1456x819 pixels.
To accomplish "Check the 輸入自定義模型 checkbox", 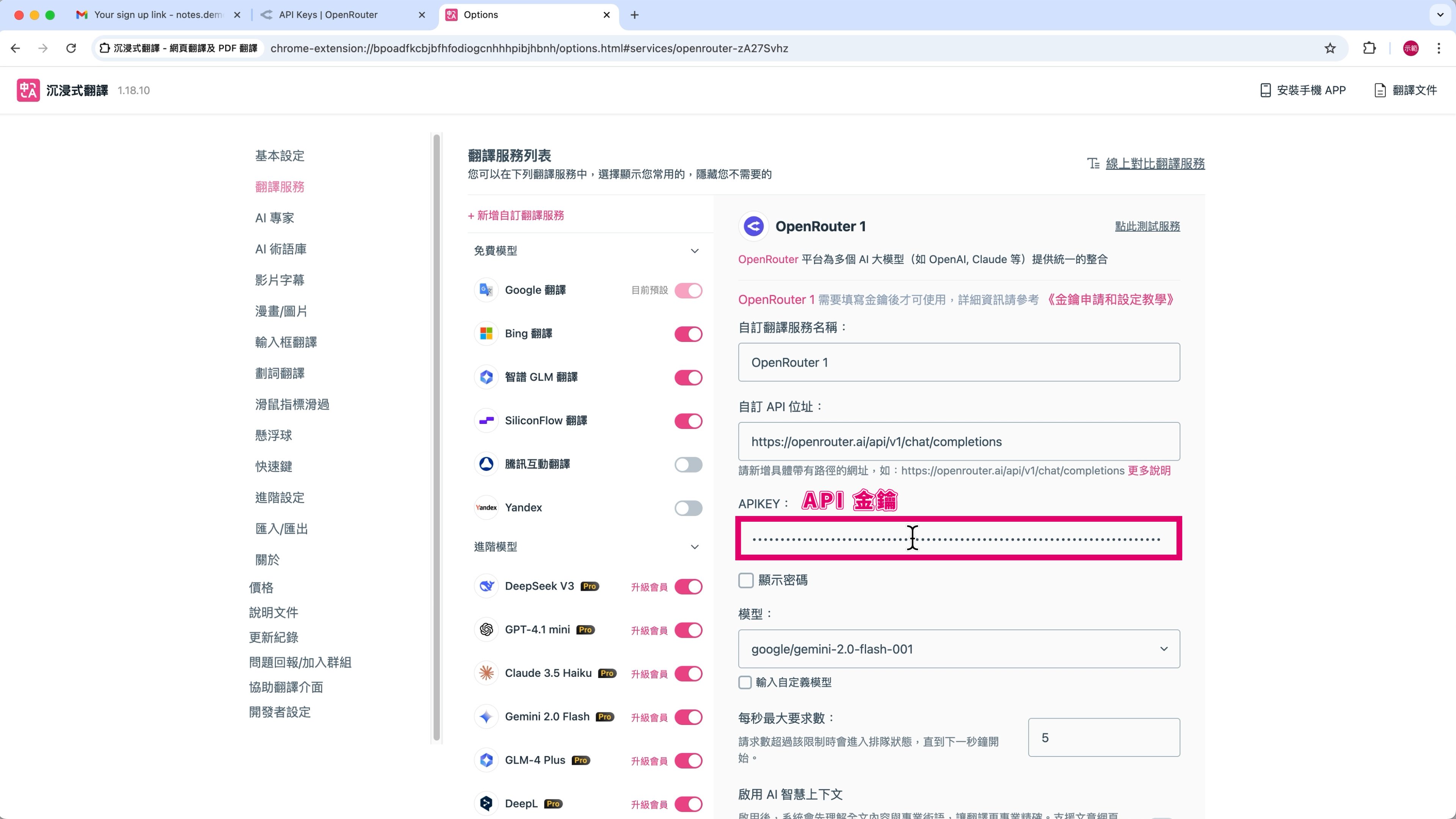I will tap(745, 682).
